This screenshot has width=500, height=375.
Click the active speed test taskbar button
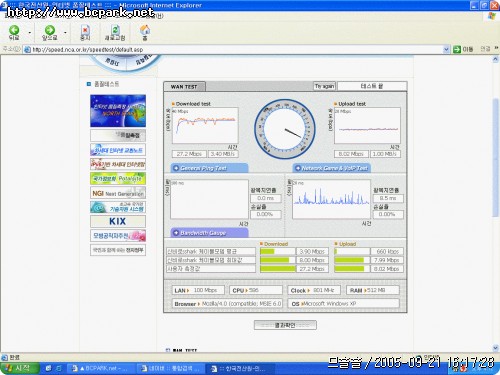click(x=240, y=368)
